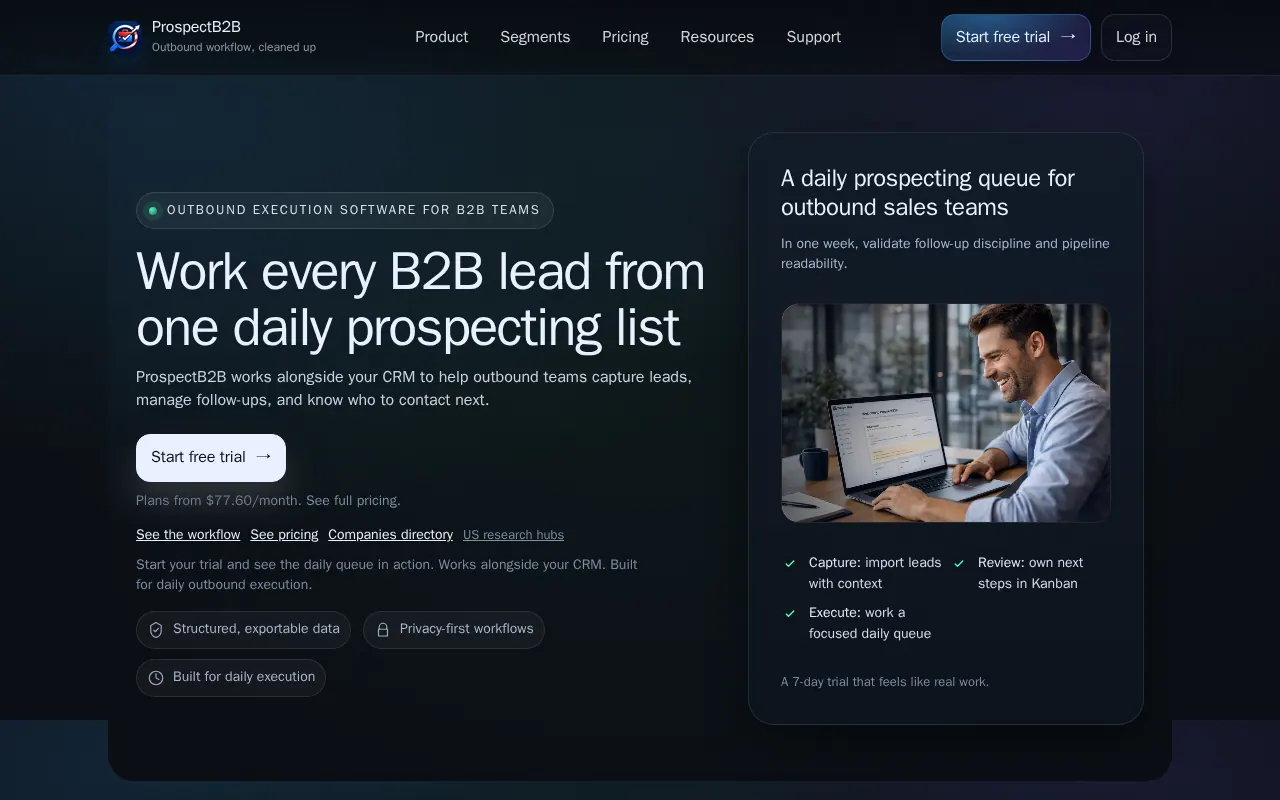Click the paragraph ProspectB2B works alongside your CRM

(x=414, y=388)
